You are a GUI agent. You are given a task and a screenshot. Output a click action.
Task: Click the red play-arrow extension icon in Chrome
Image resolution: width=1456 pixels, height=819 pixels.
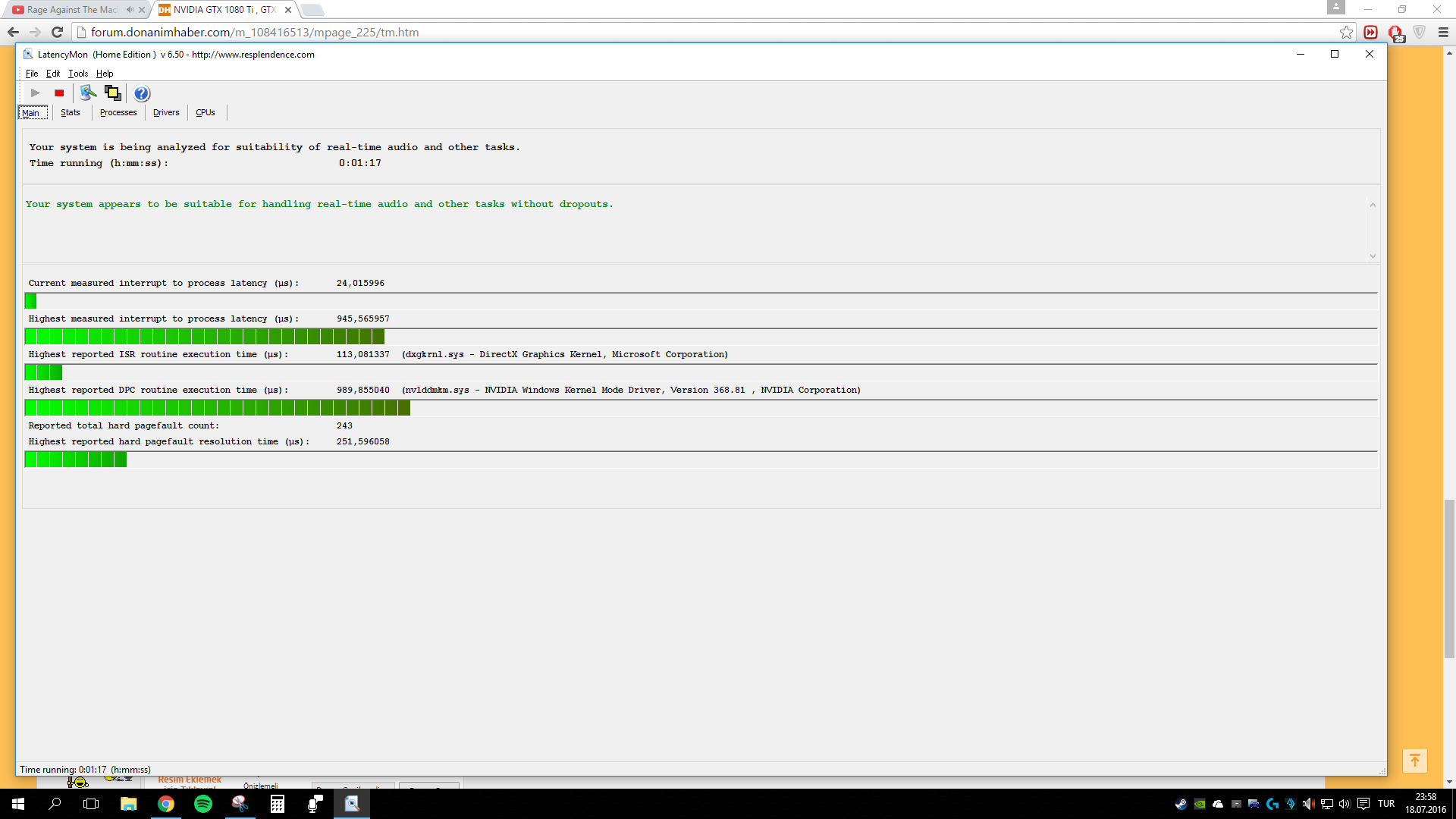[x=1370, y=32]
